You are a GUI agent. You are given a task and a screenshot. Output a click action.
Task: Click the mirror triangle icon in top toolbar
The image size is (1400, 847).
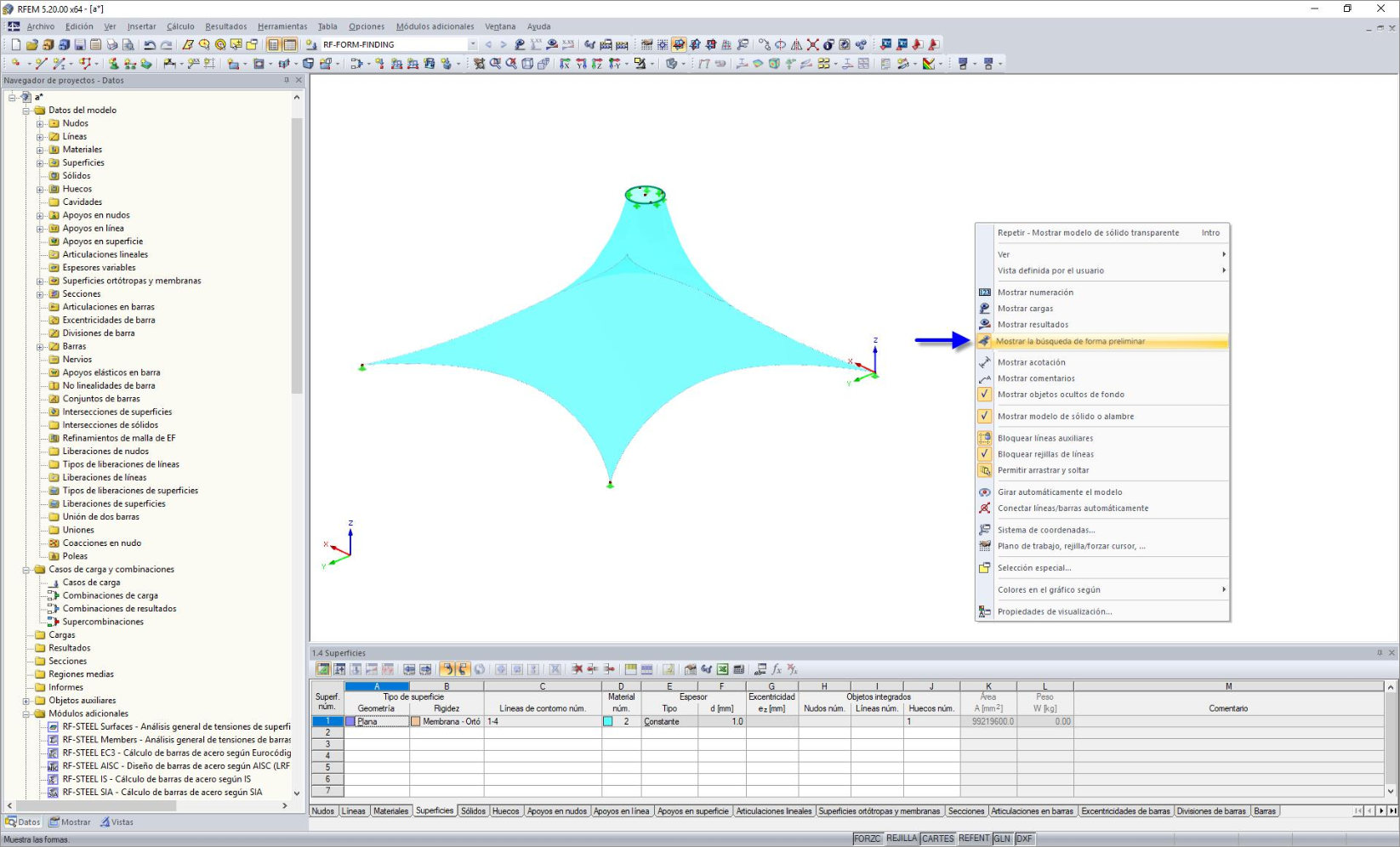[797, 44]
